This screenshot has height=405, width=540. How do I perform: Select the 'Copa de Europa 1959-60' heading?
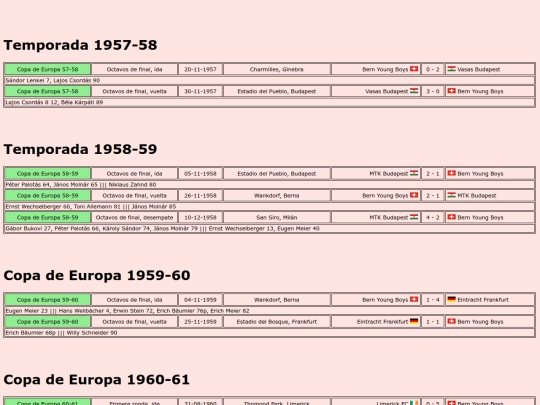click(97, 276)
